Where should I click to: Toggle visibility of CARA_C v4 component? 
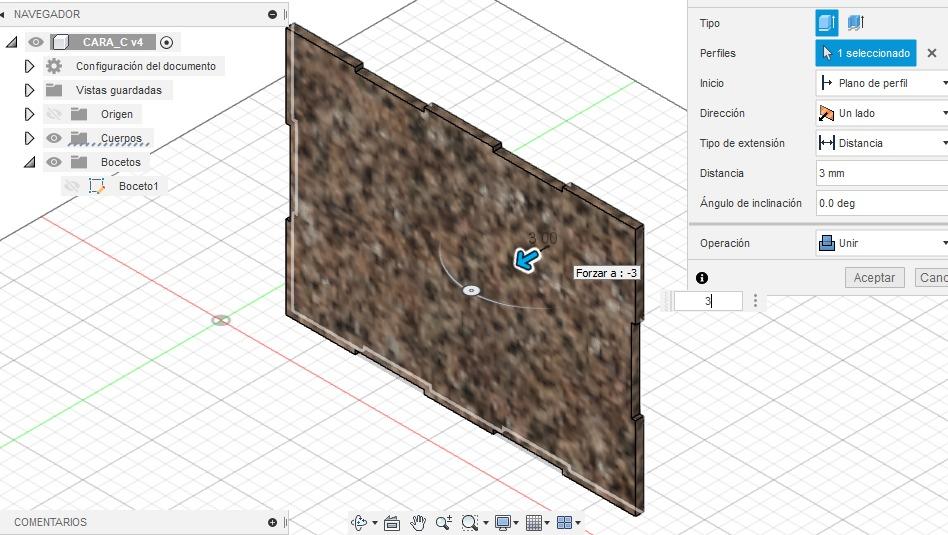pos(36,42)
